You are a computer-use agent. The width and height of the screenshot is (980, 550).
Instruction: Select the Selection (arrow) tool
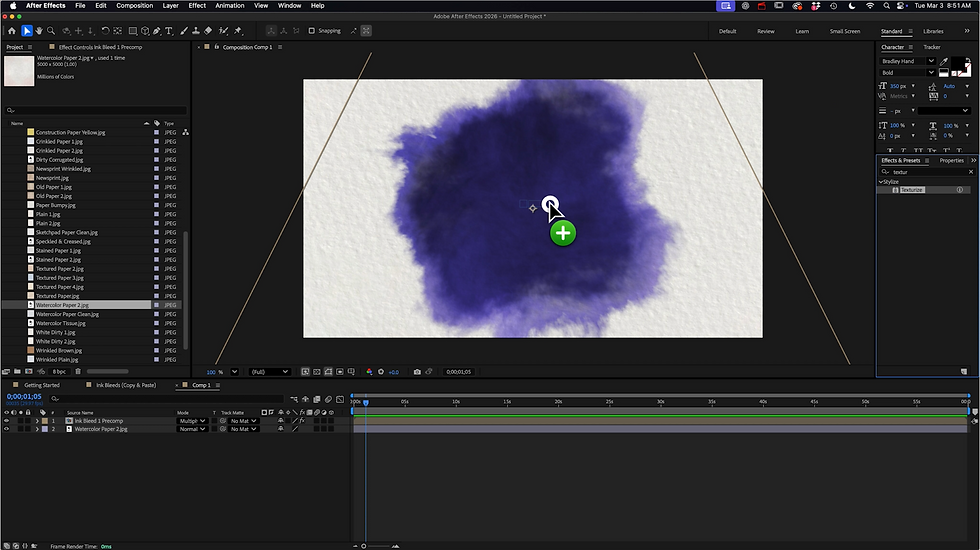coord(27,31)
